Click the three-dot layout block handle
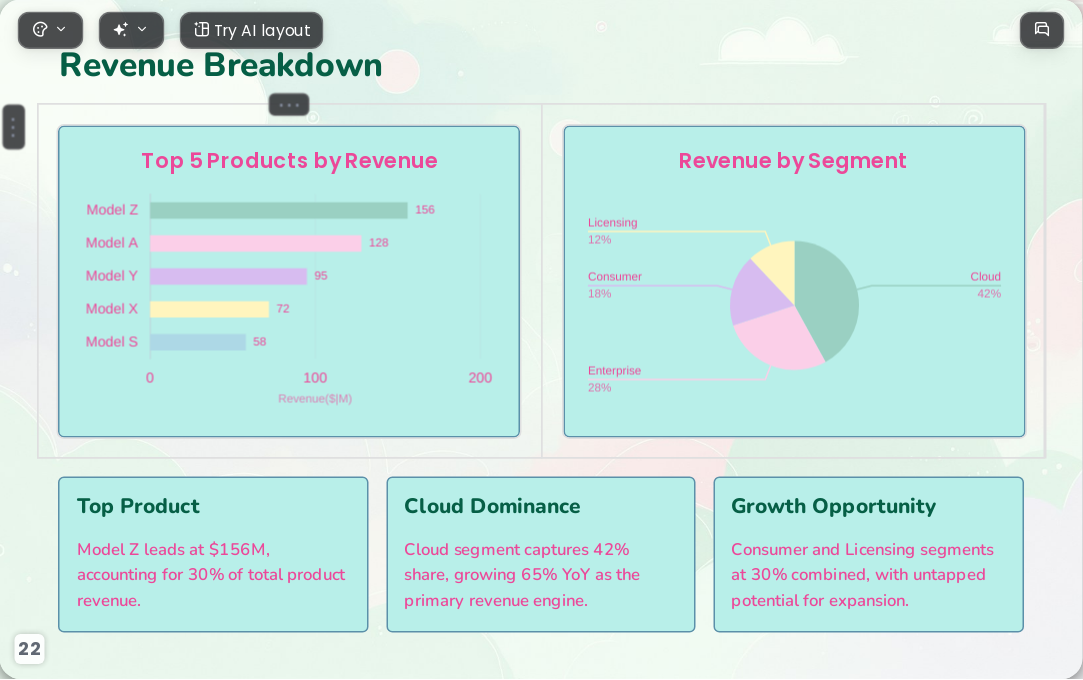The image size is (1083, 680). pos(289,105)
